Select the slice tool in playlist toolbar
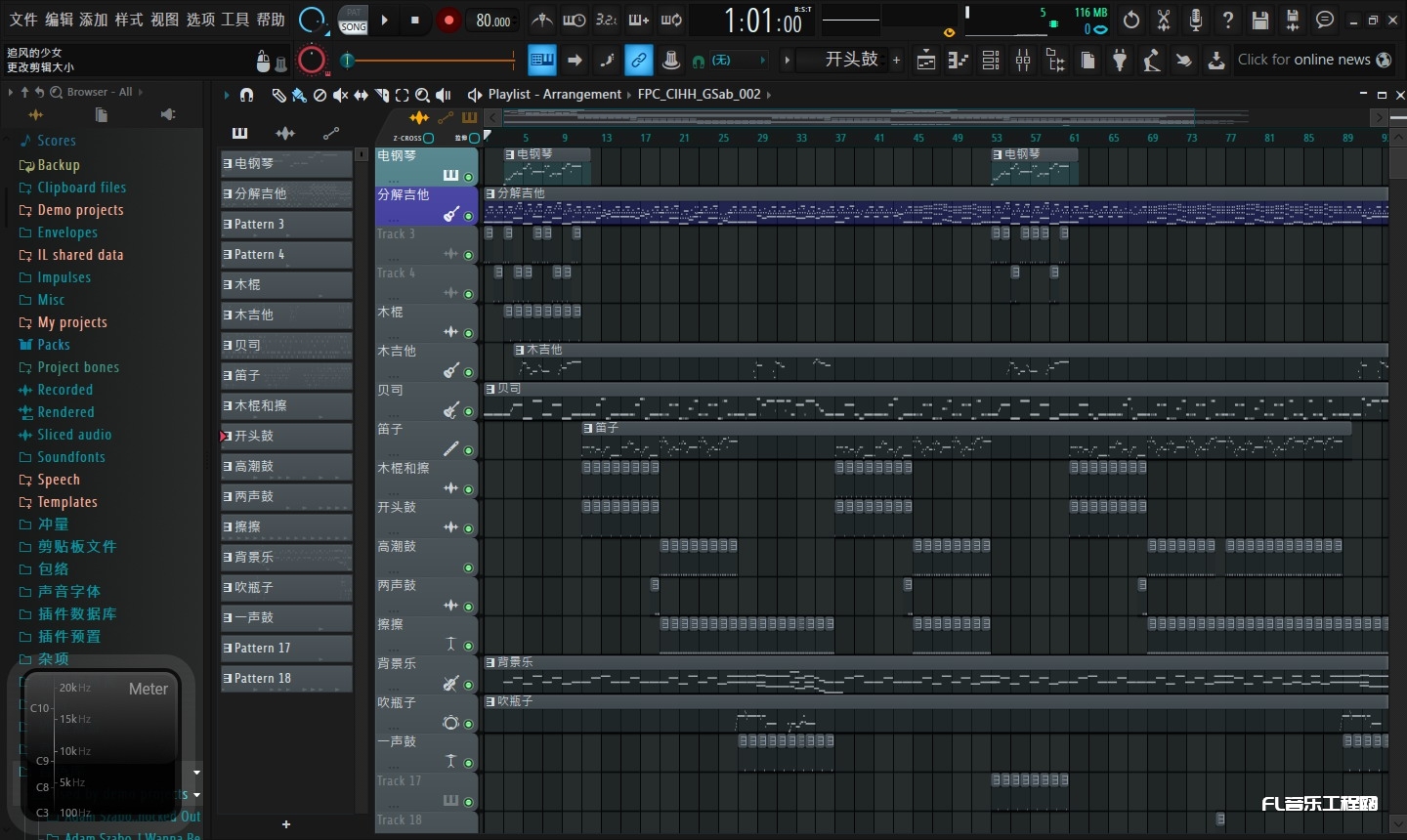This screenshot has height=840, width=1407. [x=381, y=95]
